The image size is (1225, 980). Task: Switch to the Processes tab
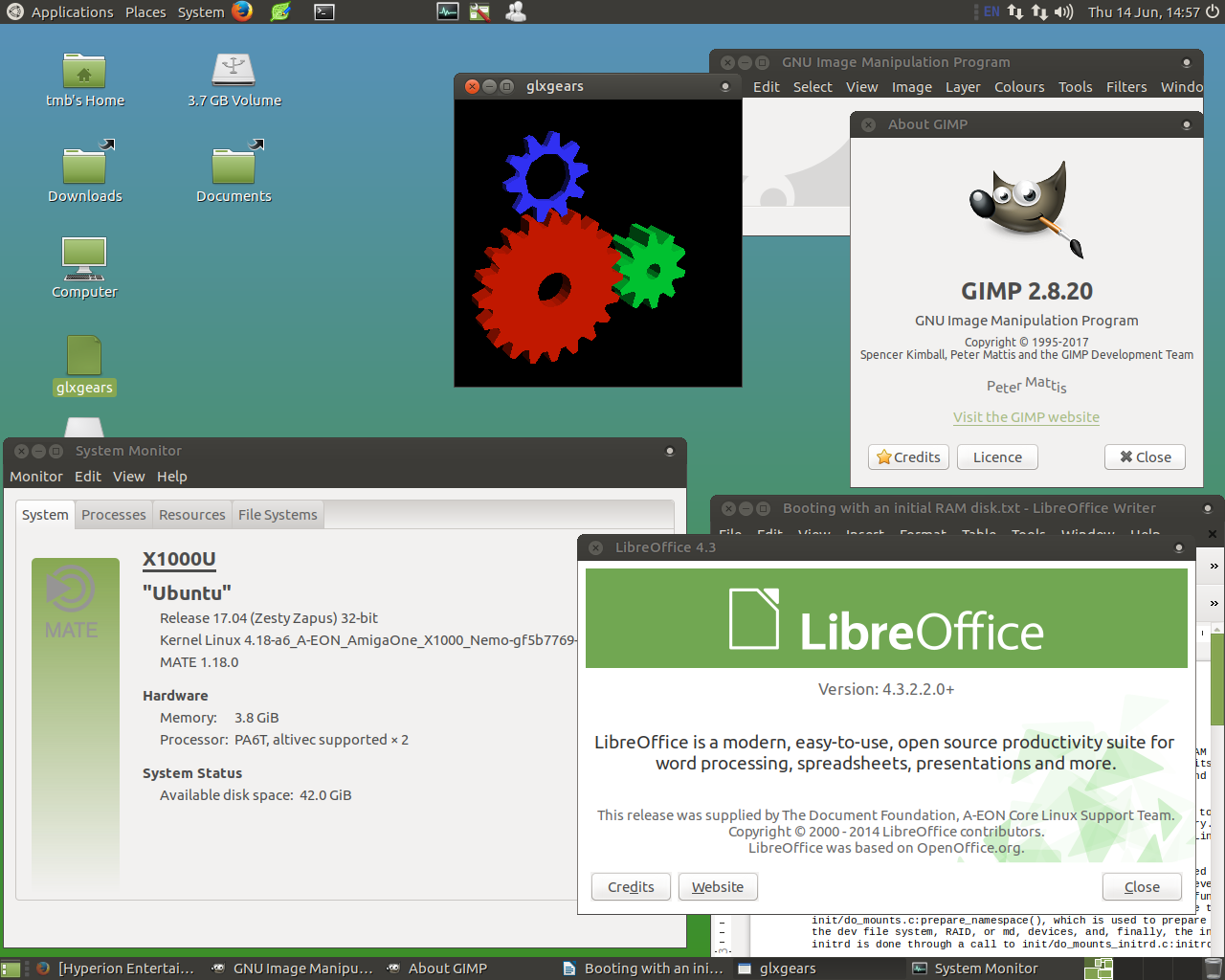(x=113, y=515)
